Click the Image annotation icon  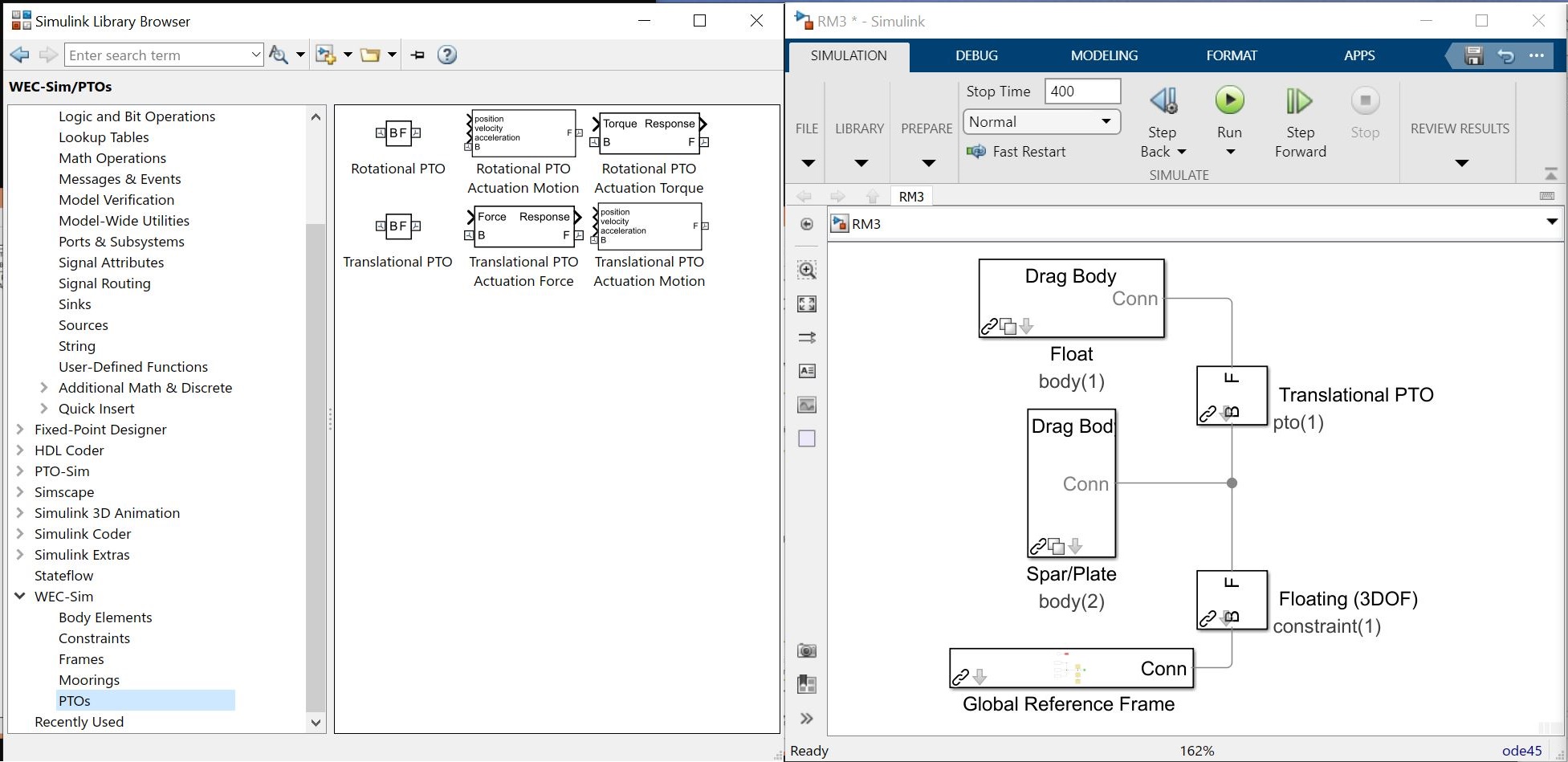coord(807,405)
